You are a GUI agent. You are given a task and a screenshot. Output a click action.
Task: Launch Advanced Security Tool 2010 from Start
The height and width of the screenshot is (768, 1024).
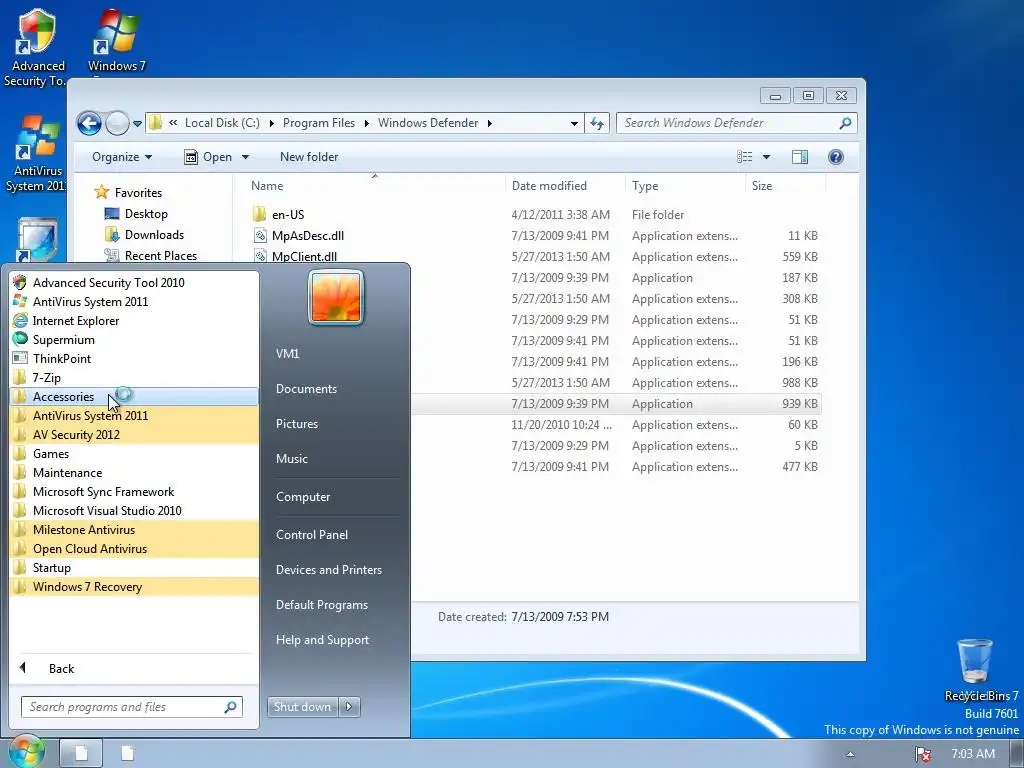134,283
